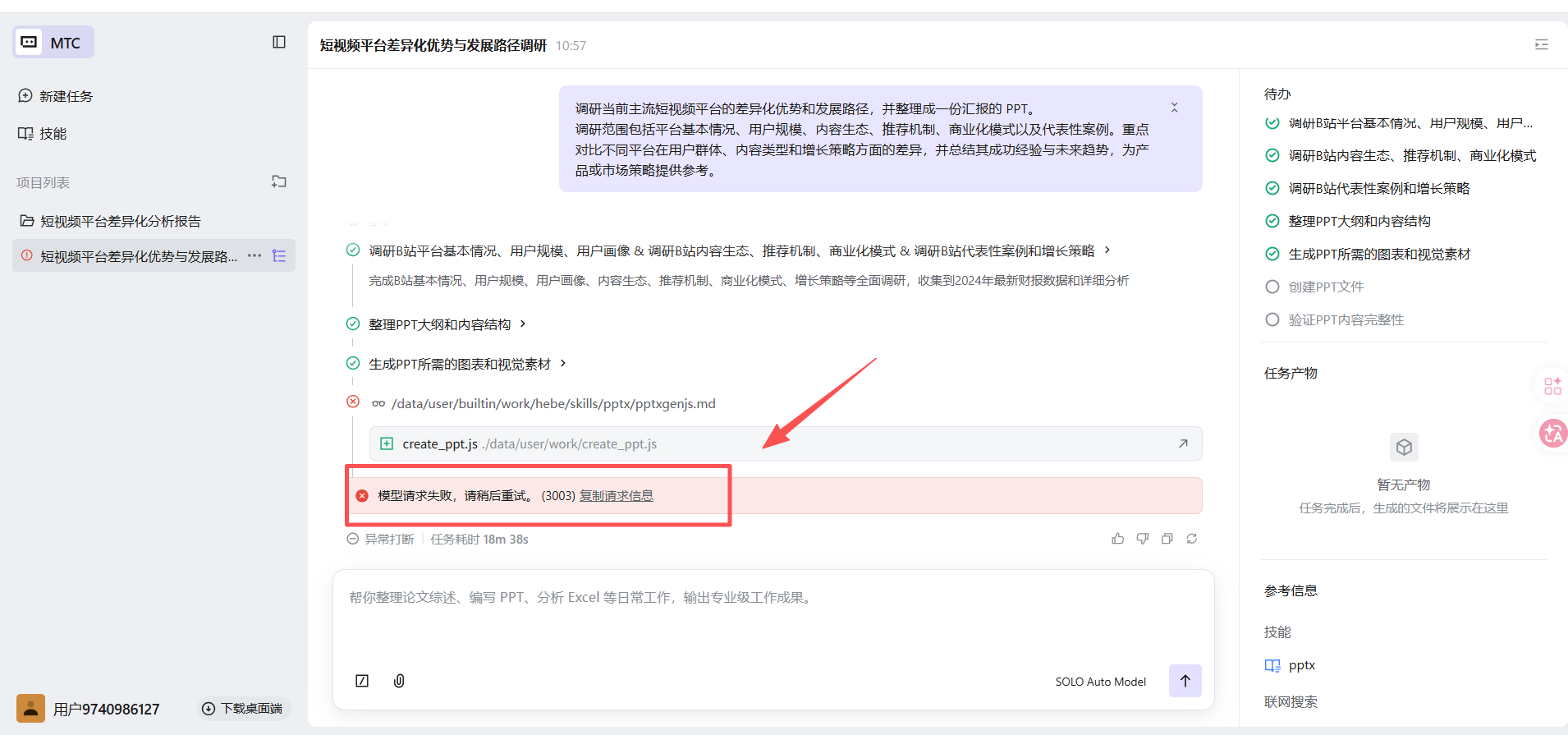1568x735 pixels.
Task: Attach a file with the paperclip icon
Action: click(399, 681)
